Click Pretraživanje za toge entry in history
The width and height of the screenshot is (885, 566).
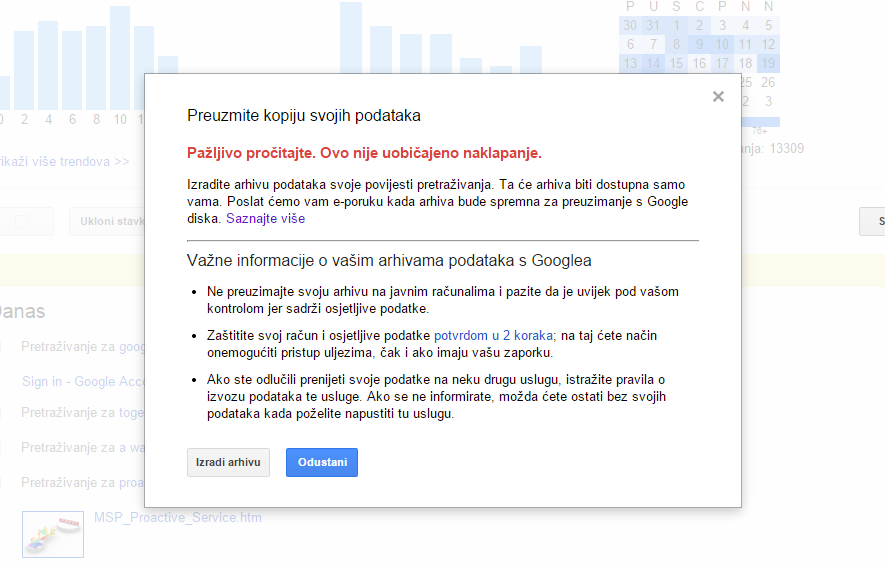point(82,413)
